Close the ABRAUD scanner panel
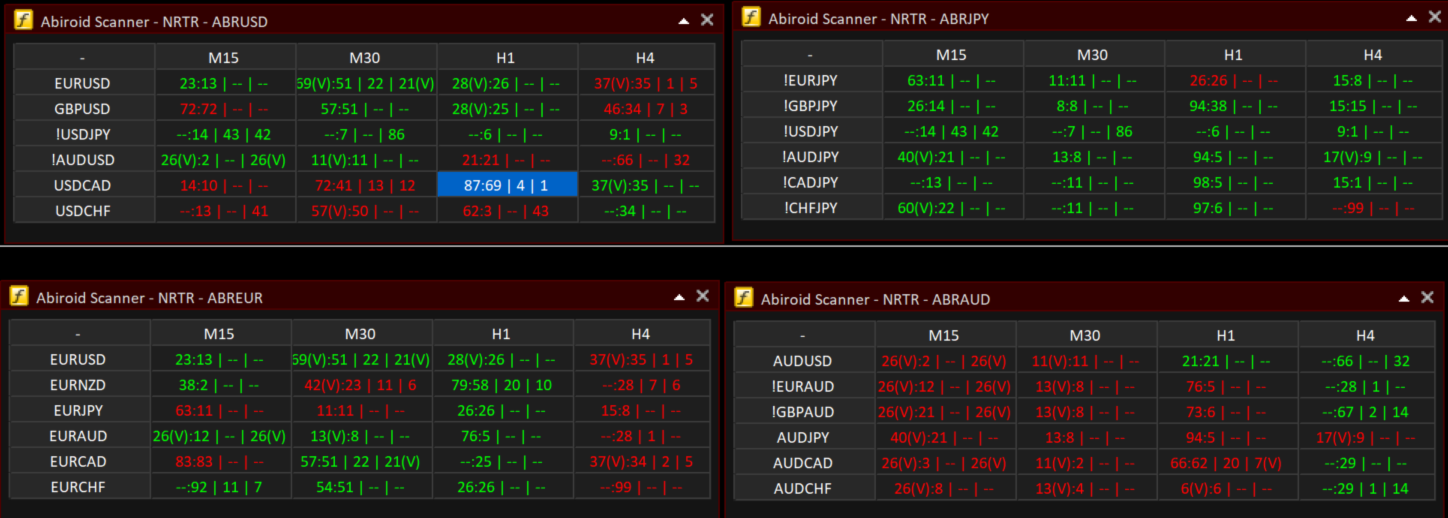 click(x=1427, y=298)
